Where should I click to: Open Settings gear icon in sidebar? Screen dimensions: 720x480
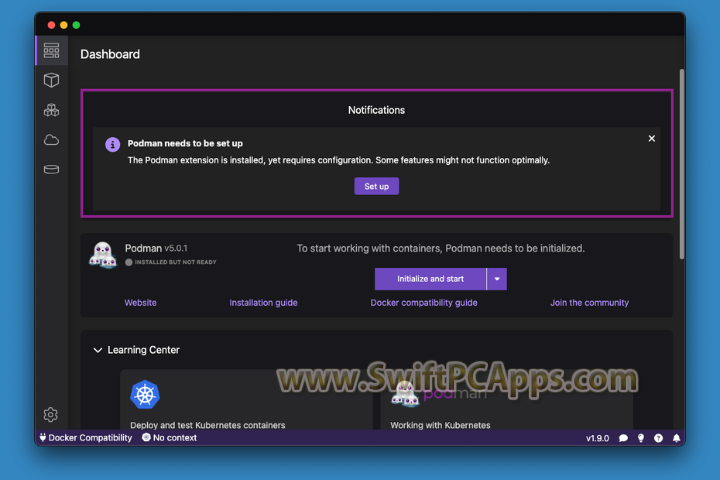(51, 415)
